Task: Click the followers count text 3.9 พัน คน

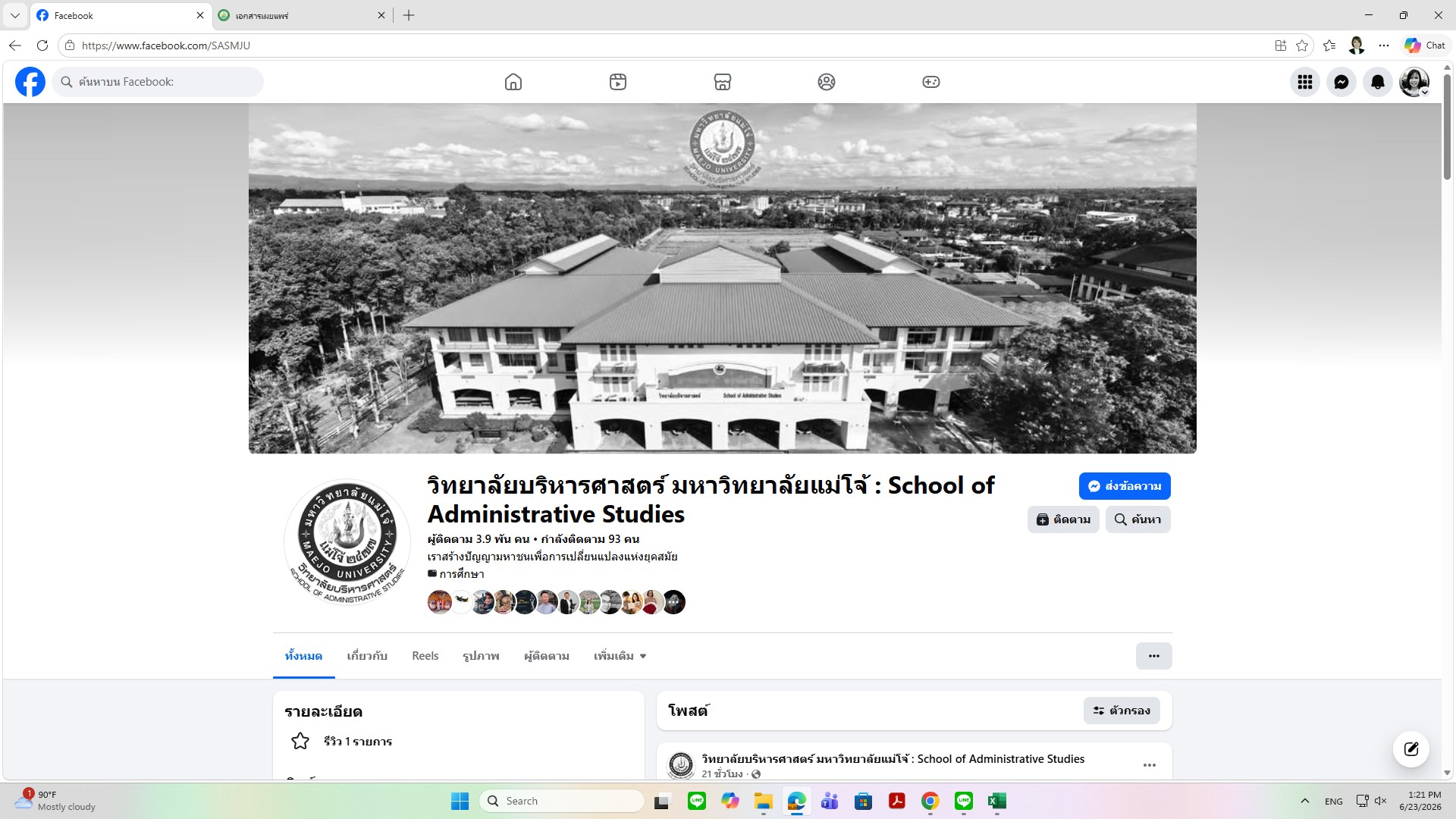Action: point(479,539)
